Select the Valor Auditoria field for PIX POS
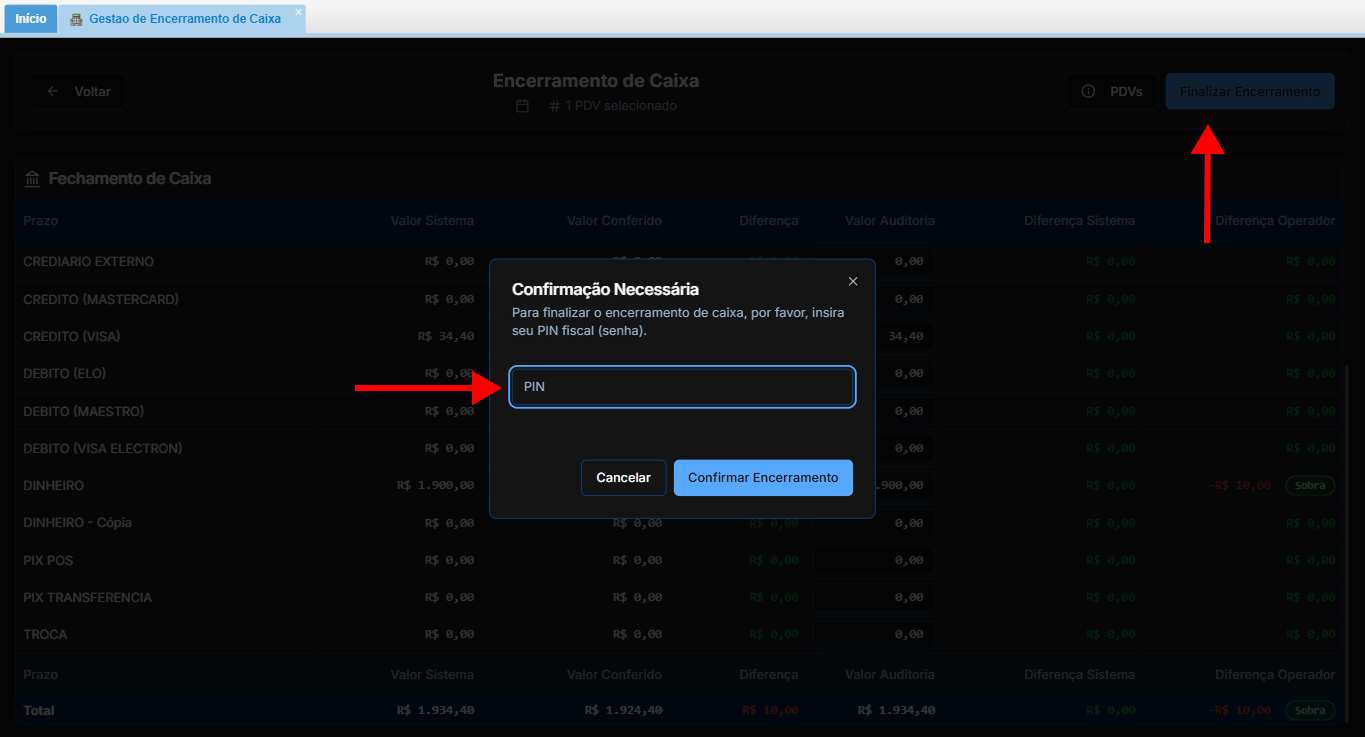This screenshot has height=737, width=1365. click(x=873, y=560)
